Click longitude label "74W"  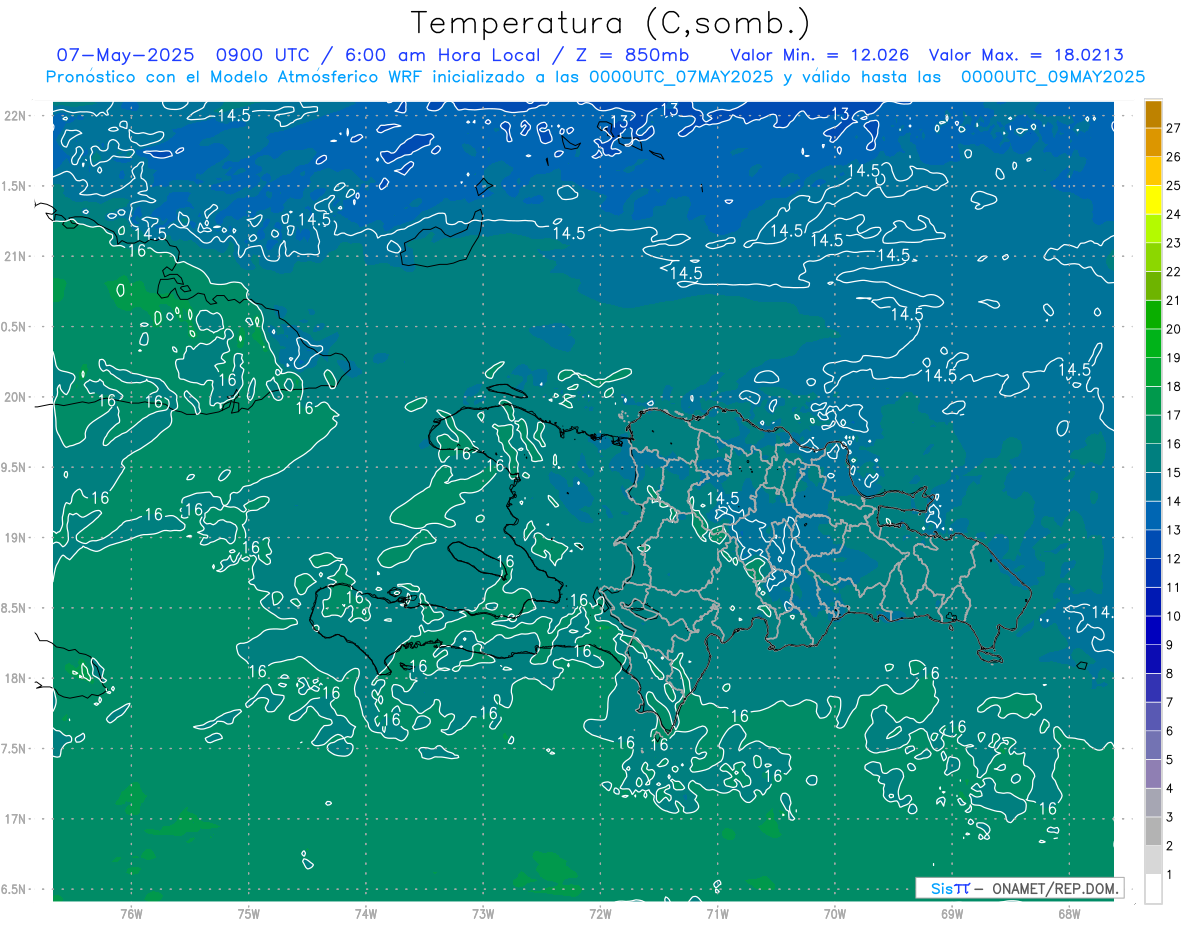[x=365, y=913]
